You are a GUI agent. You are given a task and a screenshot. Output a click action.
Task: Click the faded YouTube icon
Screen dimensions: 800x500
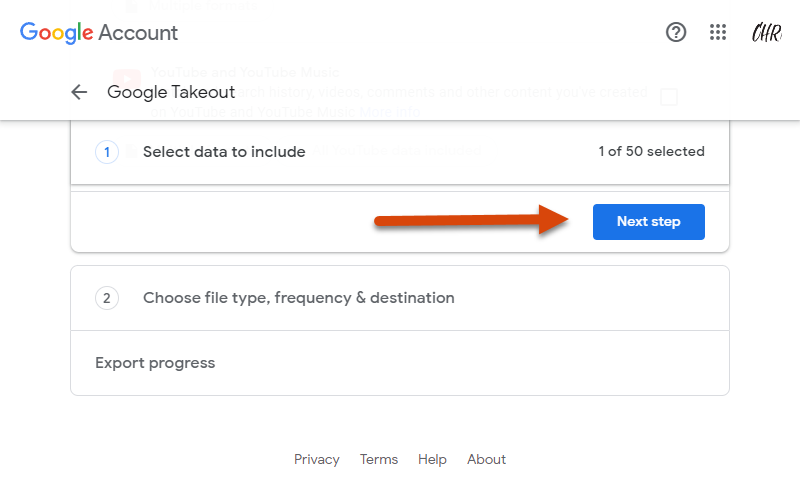[x=127, y=80]
